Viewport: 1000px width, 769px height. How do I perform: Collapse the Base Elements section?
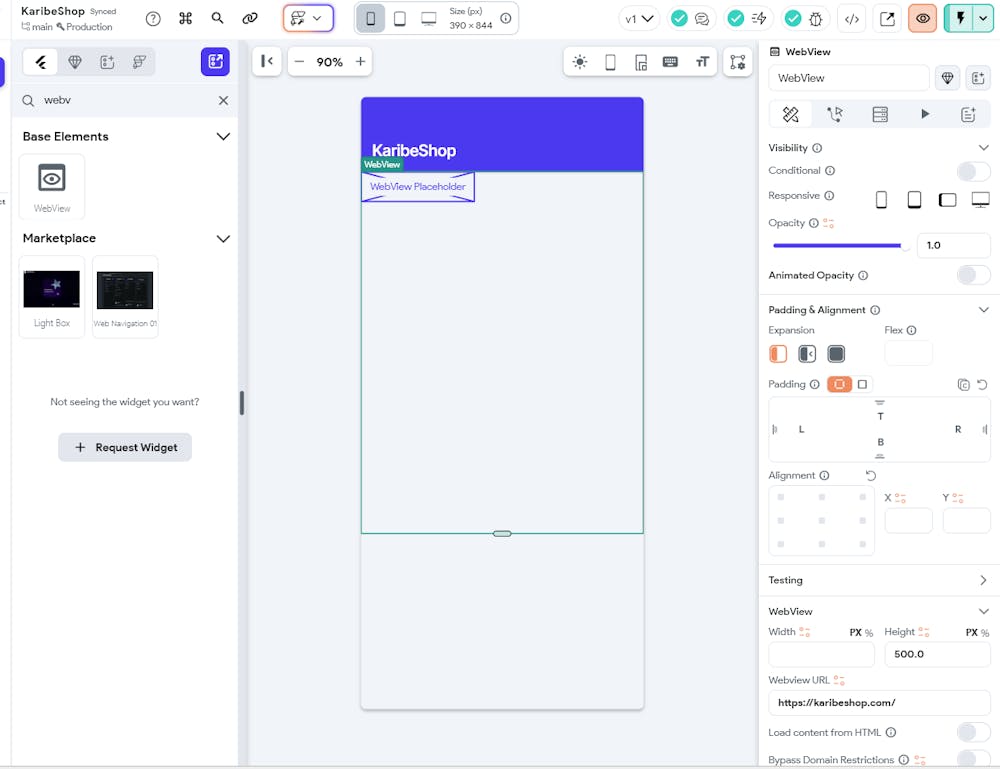(223, 136)
